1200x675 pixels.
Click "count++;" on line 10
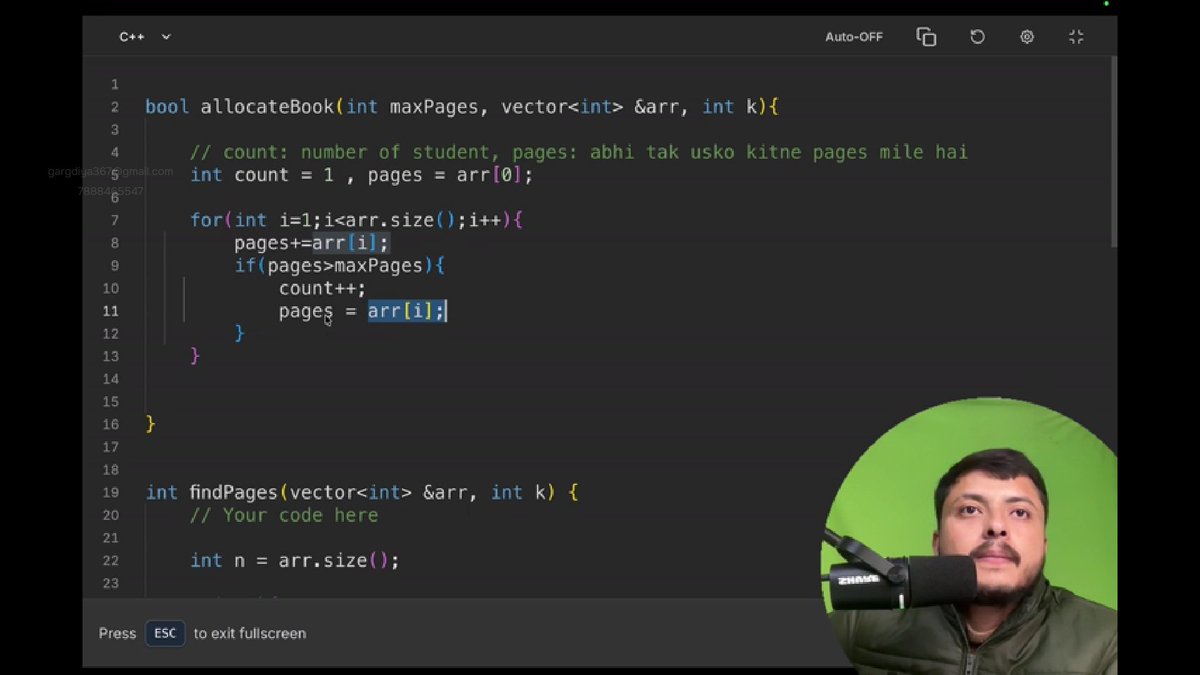tap(322, 289)
